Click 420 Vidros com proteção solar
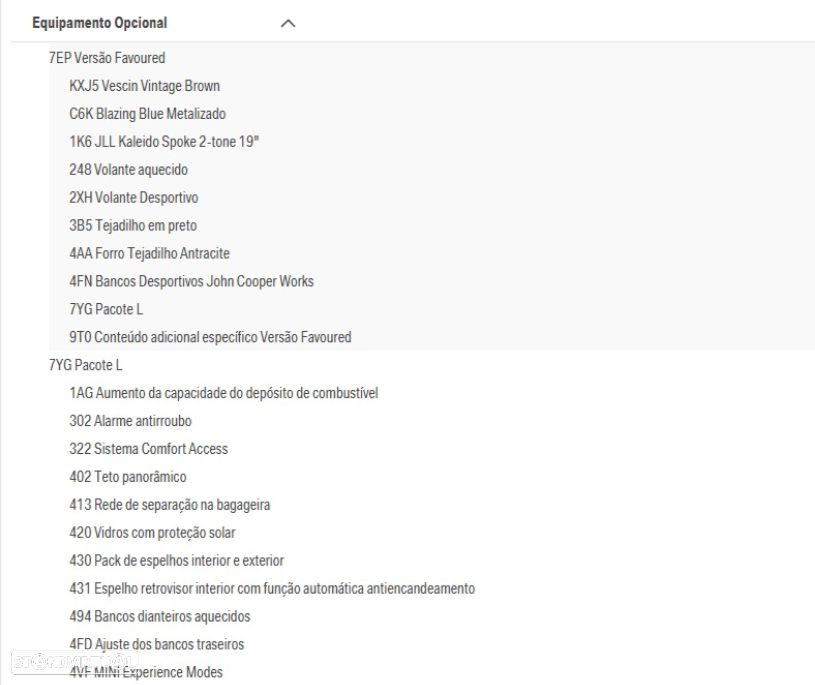Image resolution: width=815 pixels, height=685 pixels. pos(153,533)
